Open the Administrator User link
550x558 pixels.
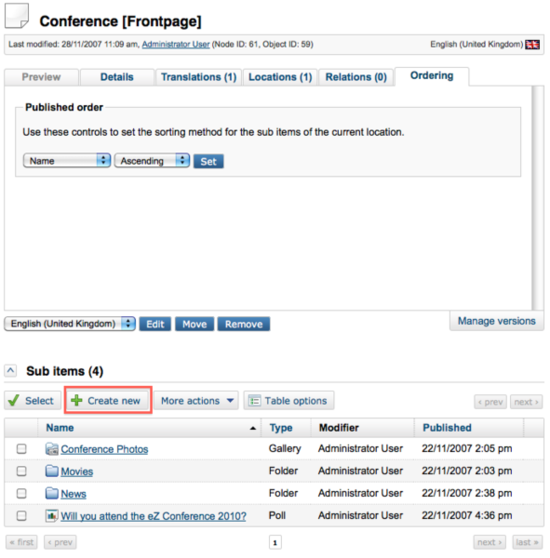pos(176,44)
